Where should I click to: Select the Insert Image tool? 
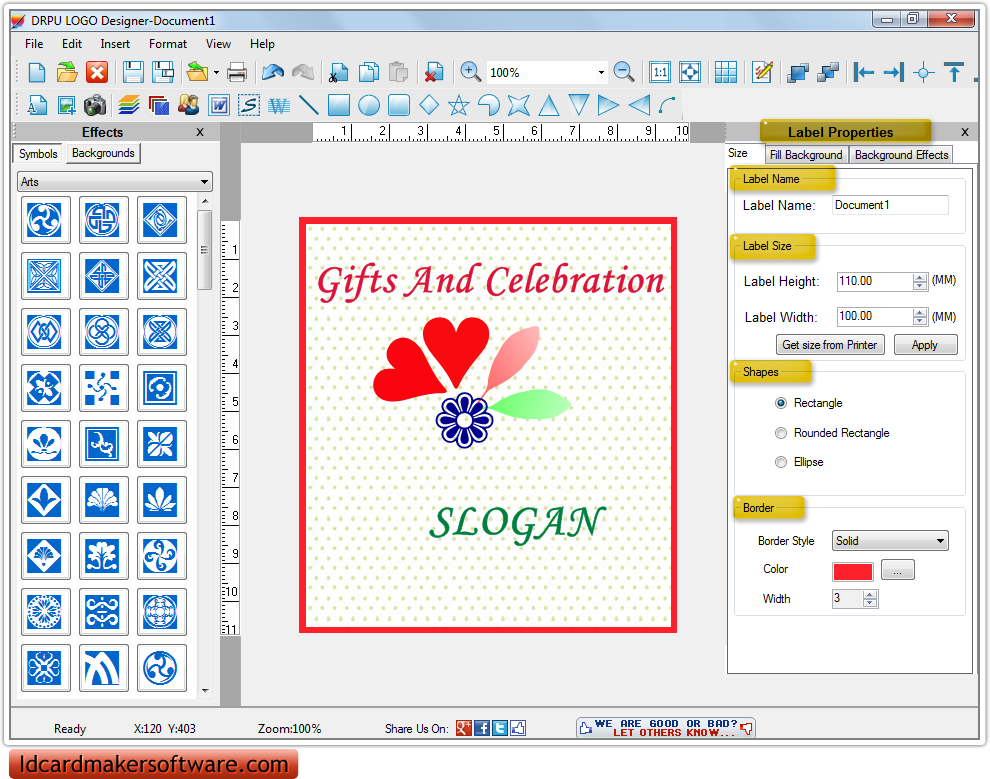64,104
